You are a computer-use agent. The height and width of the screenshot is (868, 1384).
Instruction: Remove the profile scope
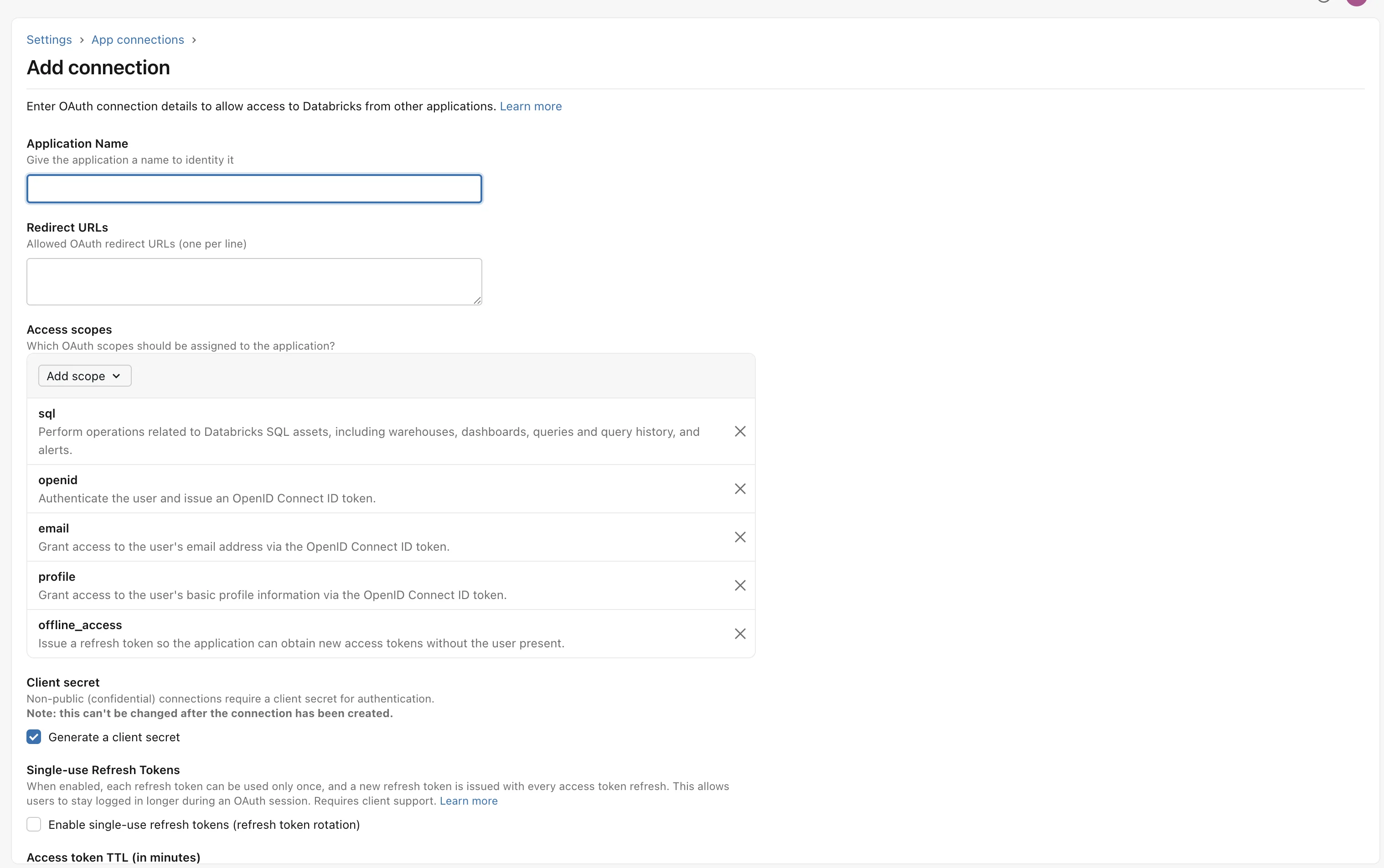click(740, 585)
